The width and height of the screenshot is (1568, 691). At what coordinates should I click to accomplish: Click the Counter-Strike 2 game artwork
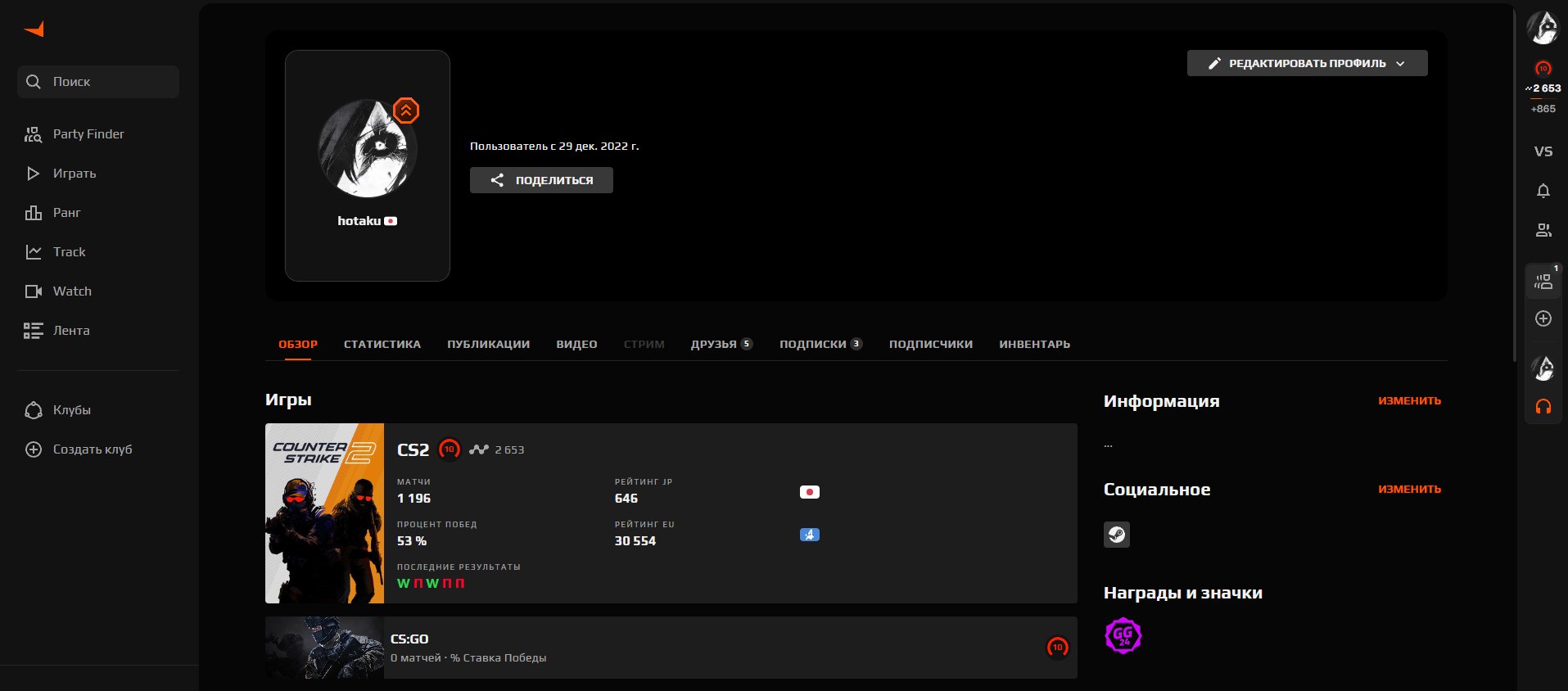tap(324, 513)
